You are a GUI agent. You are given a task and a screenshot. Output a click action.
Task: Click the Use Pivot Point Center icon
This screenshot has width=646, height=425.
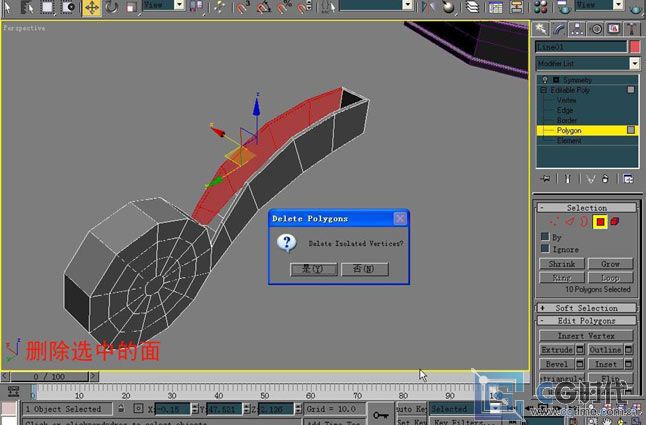coord(196,7)
